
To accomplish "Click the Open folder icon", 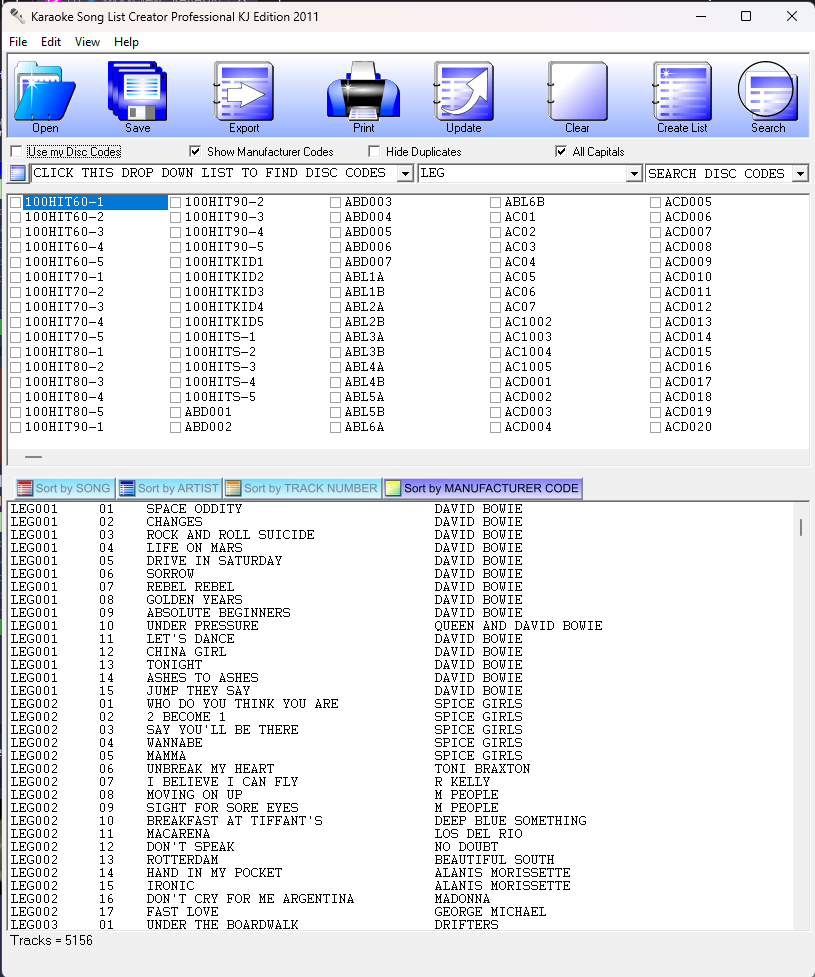I will 45,91.
